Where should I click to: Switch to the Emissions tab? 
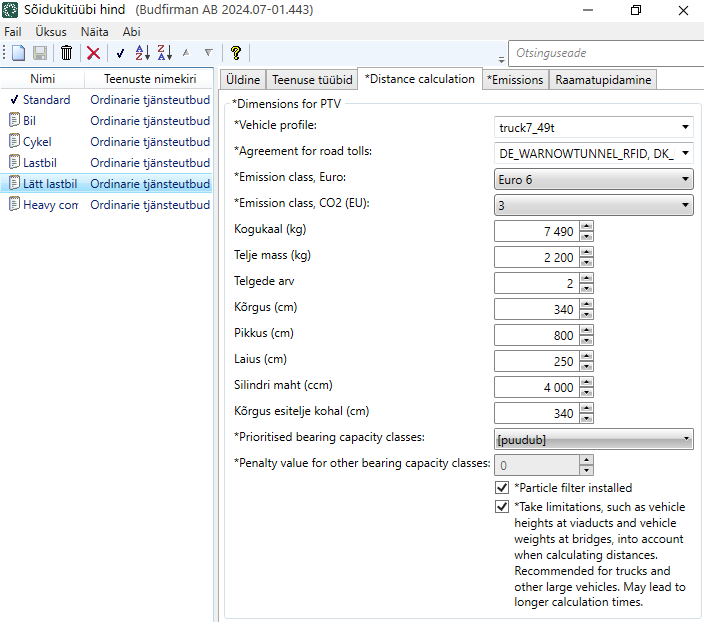point(514,80)
